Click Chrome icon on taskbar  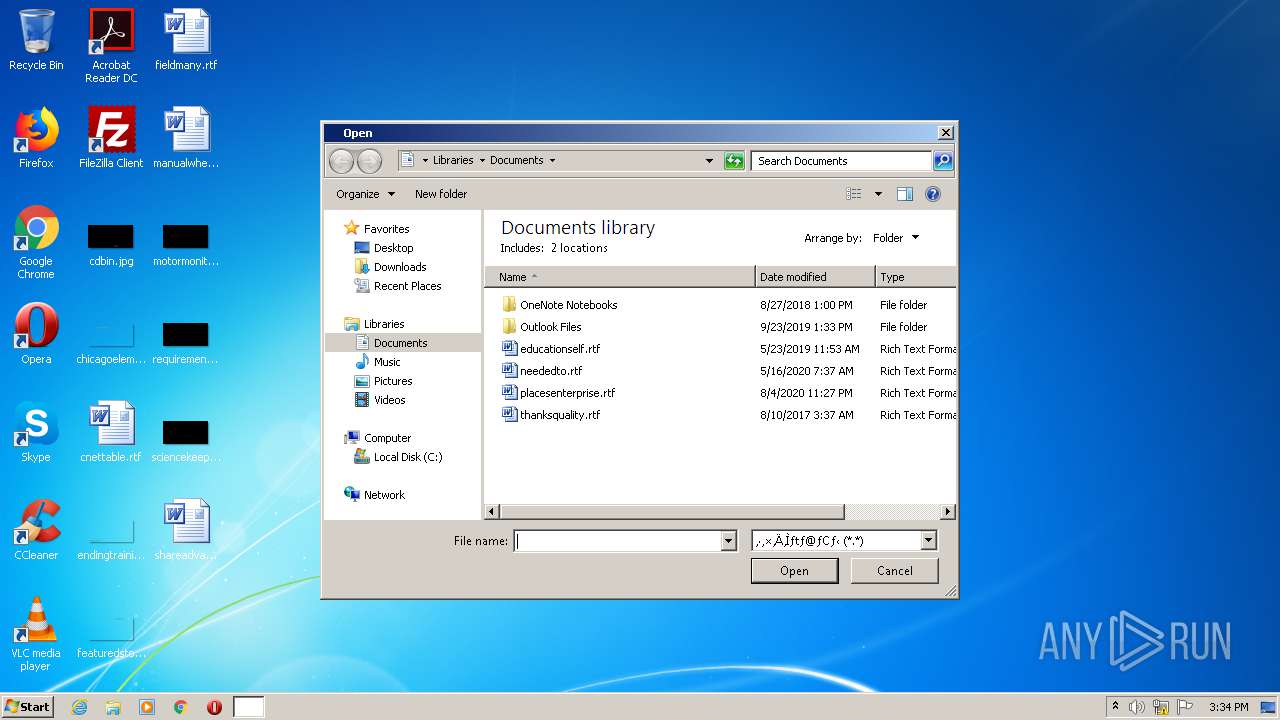pos(181,707)
